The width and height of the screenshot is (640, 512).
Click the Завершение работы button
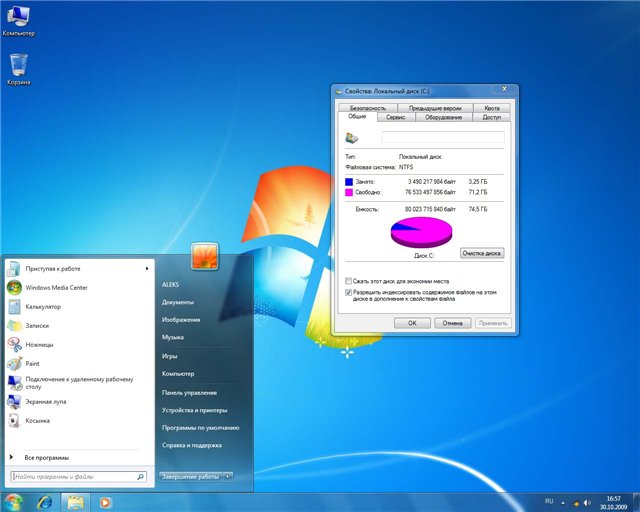click(191, 476)
